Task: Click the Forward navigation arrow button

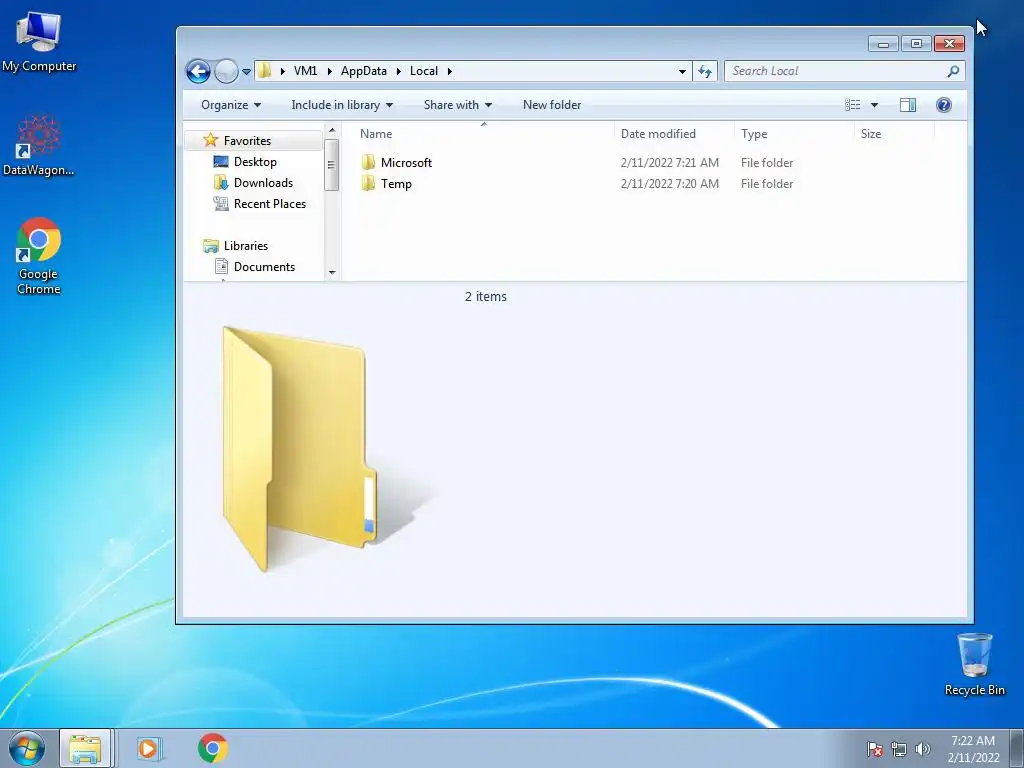Action: [x=226, y=71]
